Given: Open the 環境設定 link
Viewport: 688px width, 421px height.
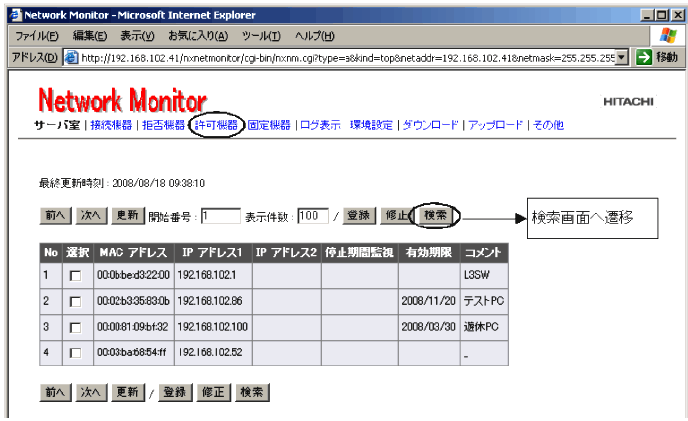Looking at the screenshot, I should tap(371, 125).
